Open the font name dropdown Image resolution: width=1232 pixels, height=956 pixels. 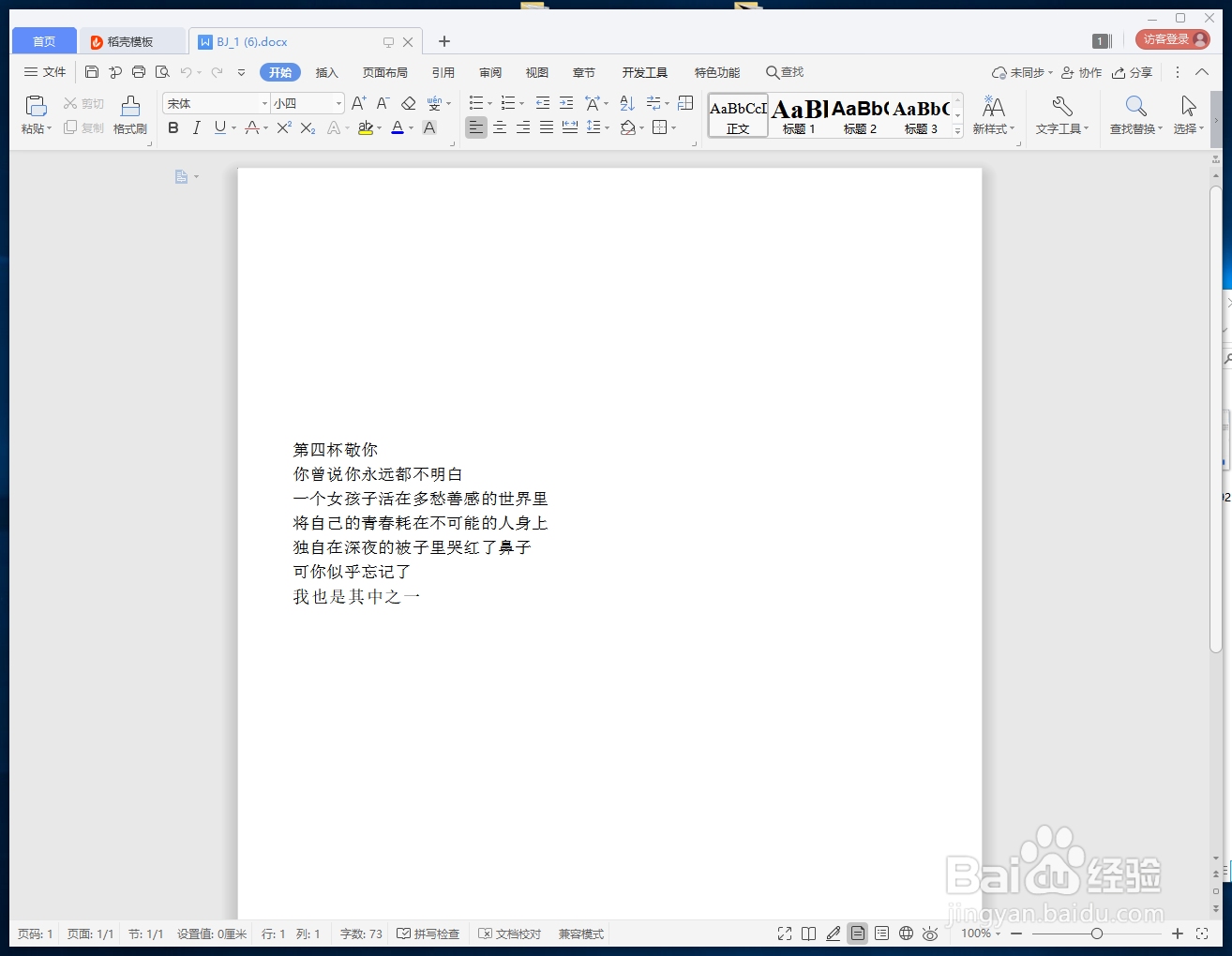pyautogui.click(x=264, y=103)
